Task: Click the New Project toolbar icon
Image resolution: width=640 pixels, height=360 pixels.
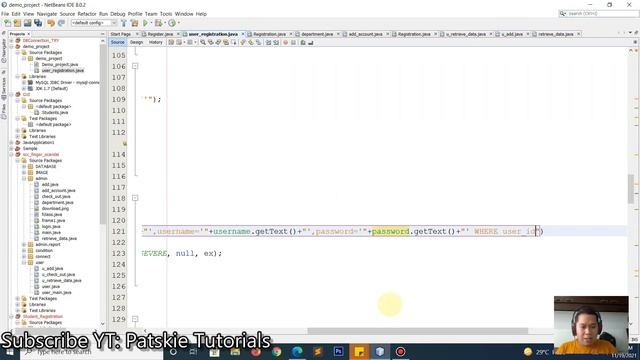Action: click(x=17, y=23)
